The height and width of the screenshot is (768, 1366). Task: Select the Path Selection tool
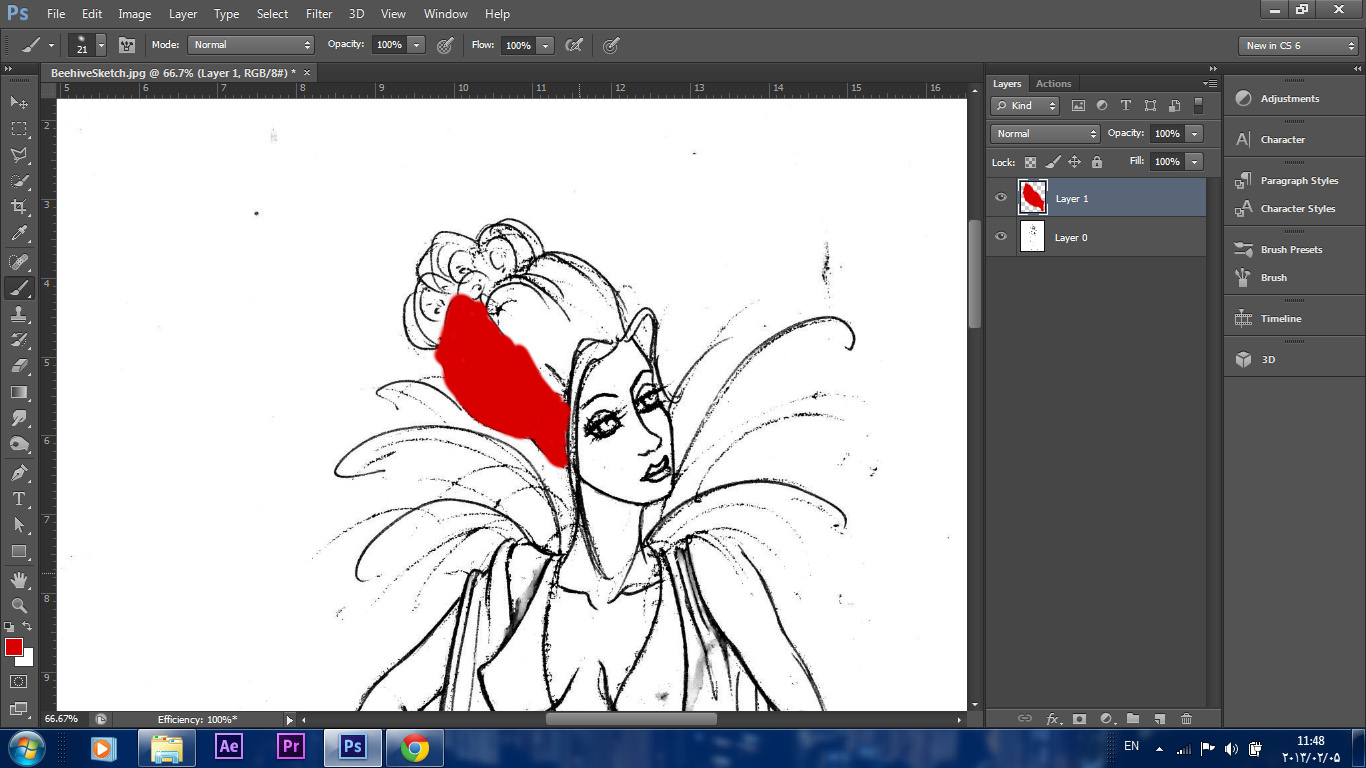(19, 525)
